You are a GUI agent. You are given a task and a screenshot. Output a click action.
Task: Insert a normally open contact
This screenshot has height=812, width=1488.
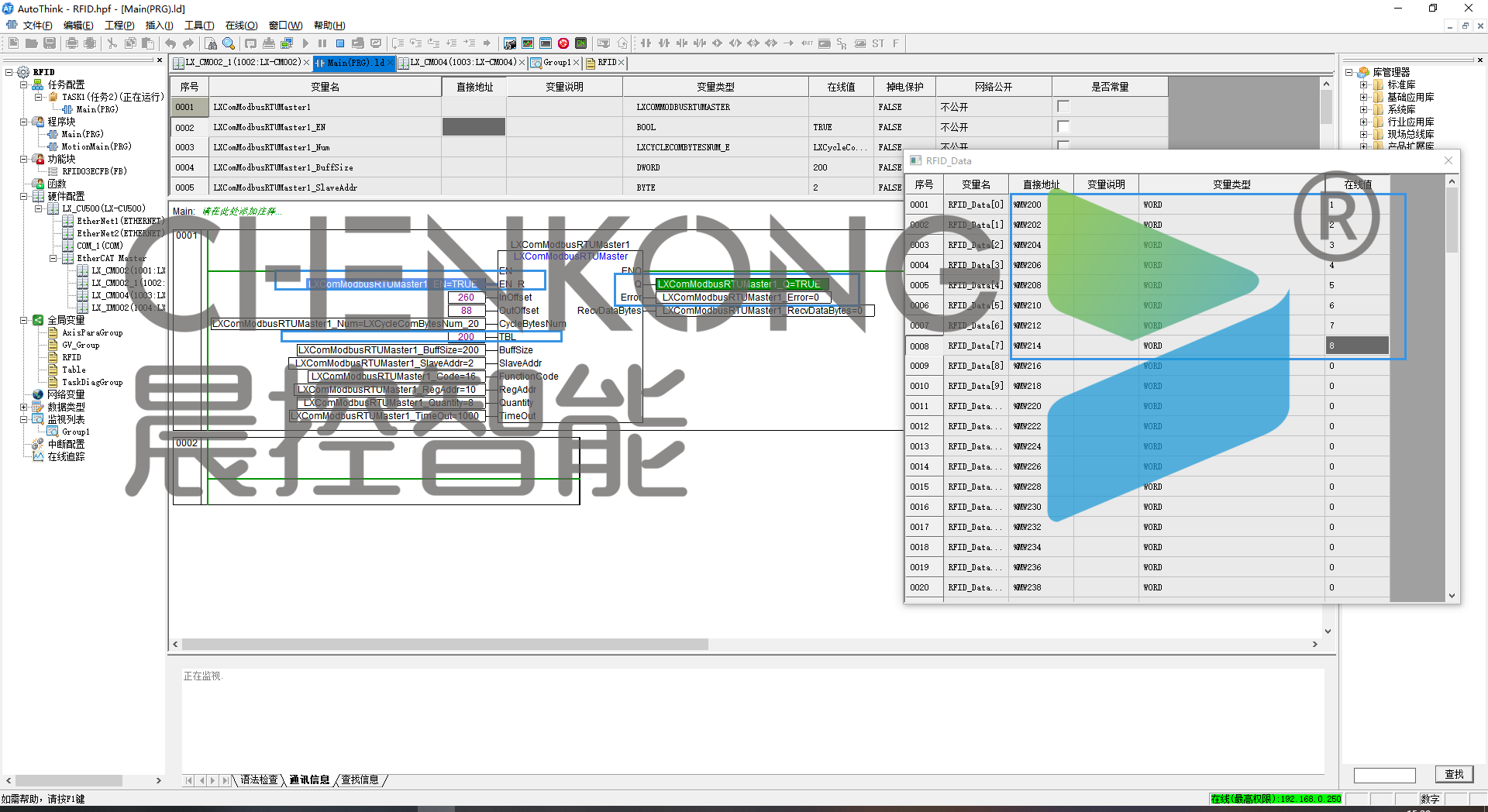pos(646,43)
